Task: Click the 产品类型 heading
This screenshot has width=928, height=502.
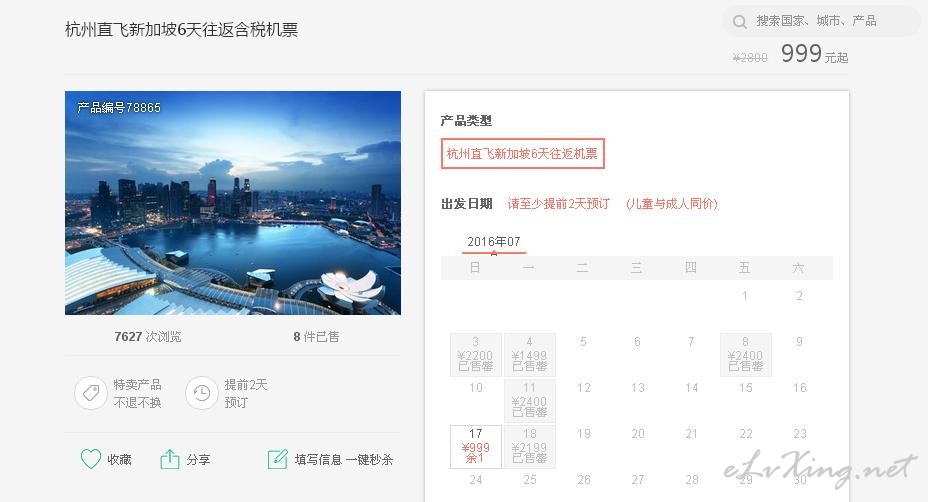Action: point(466,121)
